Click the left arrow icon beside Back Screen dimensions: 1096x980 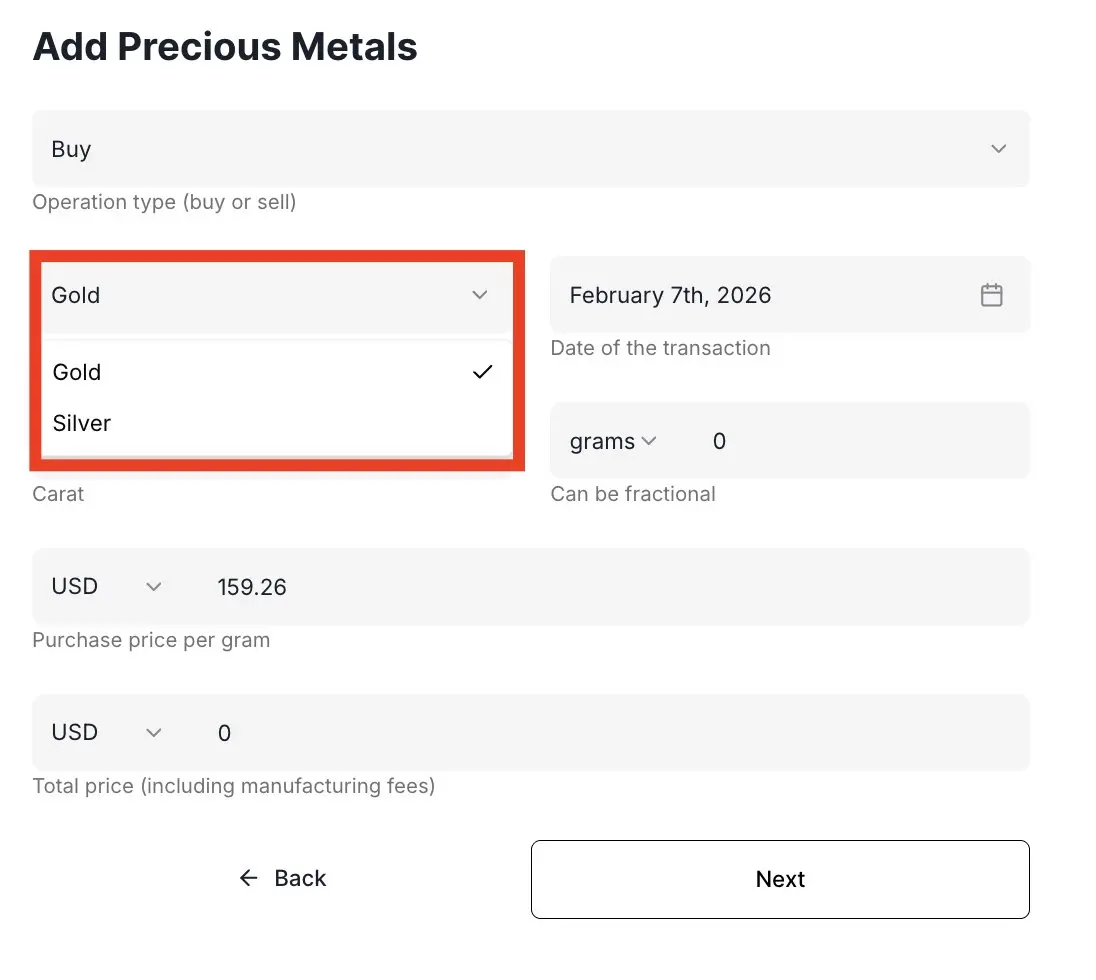tap(249, 878)
